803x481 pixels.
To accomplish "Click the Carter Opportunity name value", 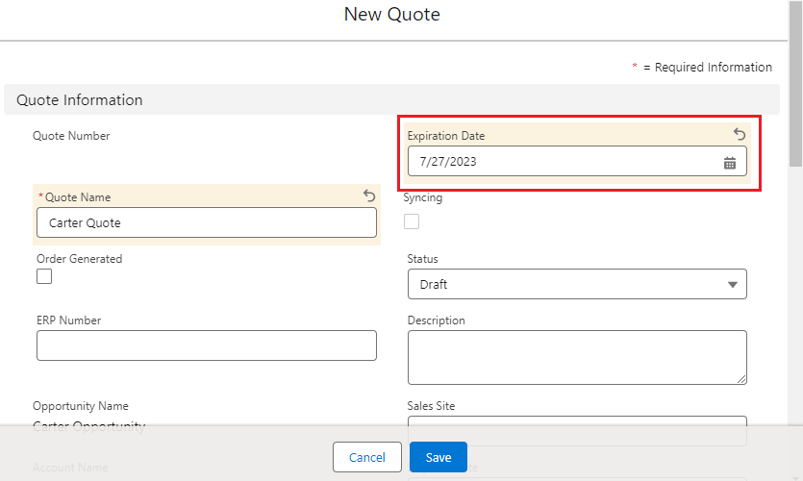I will pyautogui.click(x=88, y=426).
